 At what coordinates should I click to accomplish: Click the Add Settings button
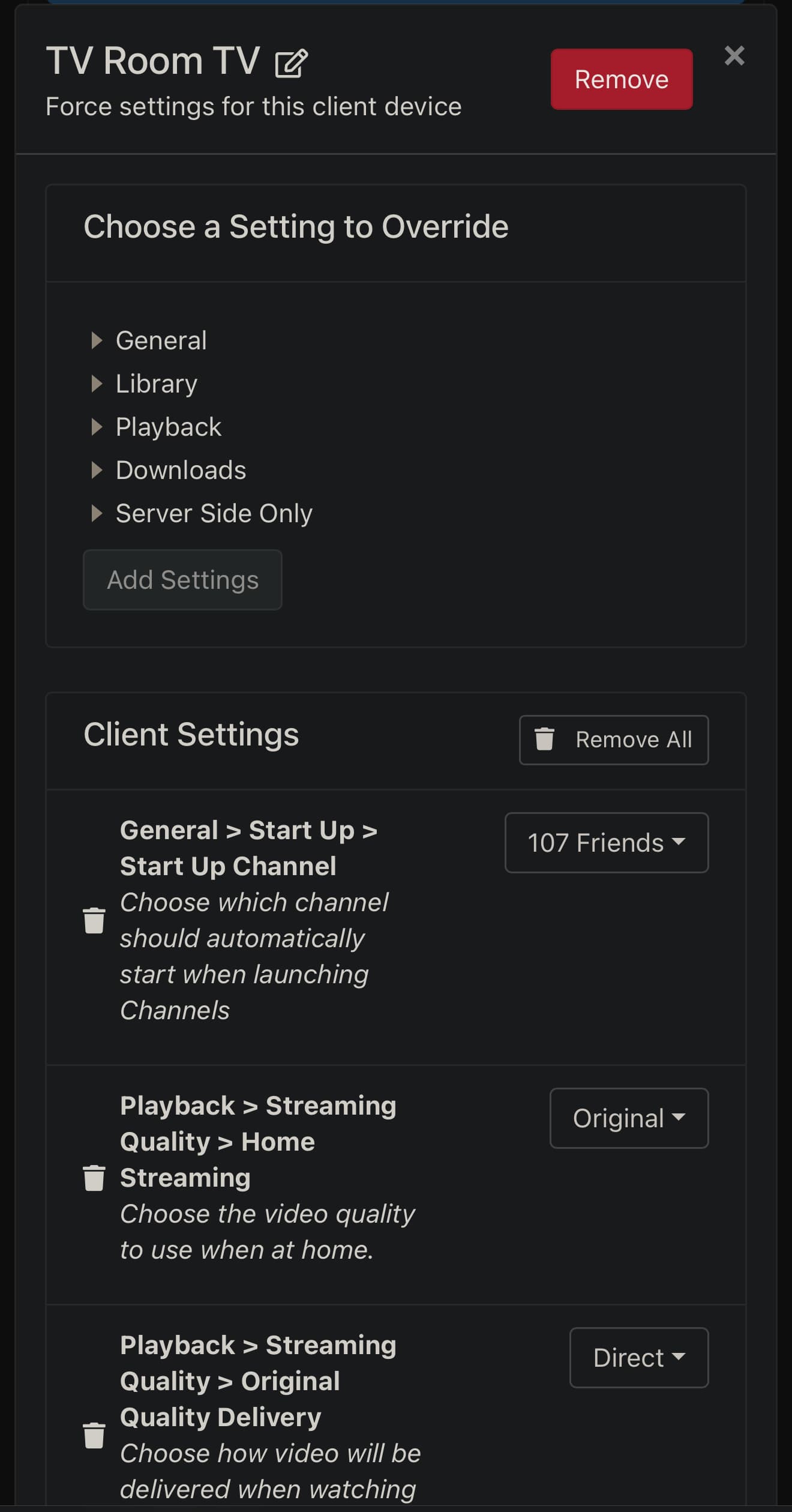(182, 580)
